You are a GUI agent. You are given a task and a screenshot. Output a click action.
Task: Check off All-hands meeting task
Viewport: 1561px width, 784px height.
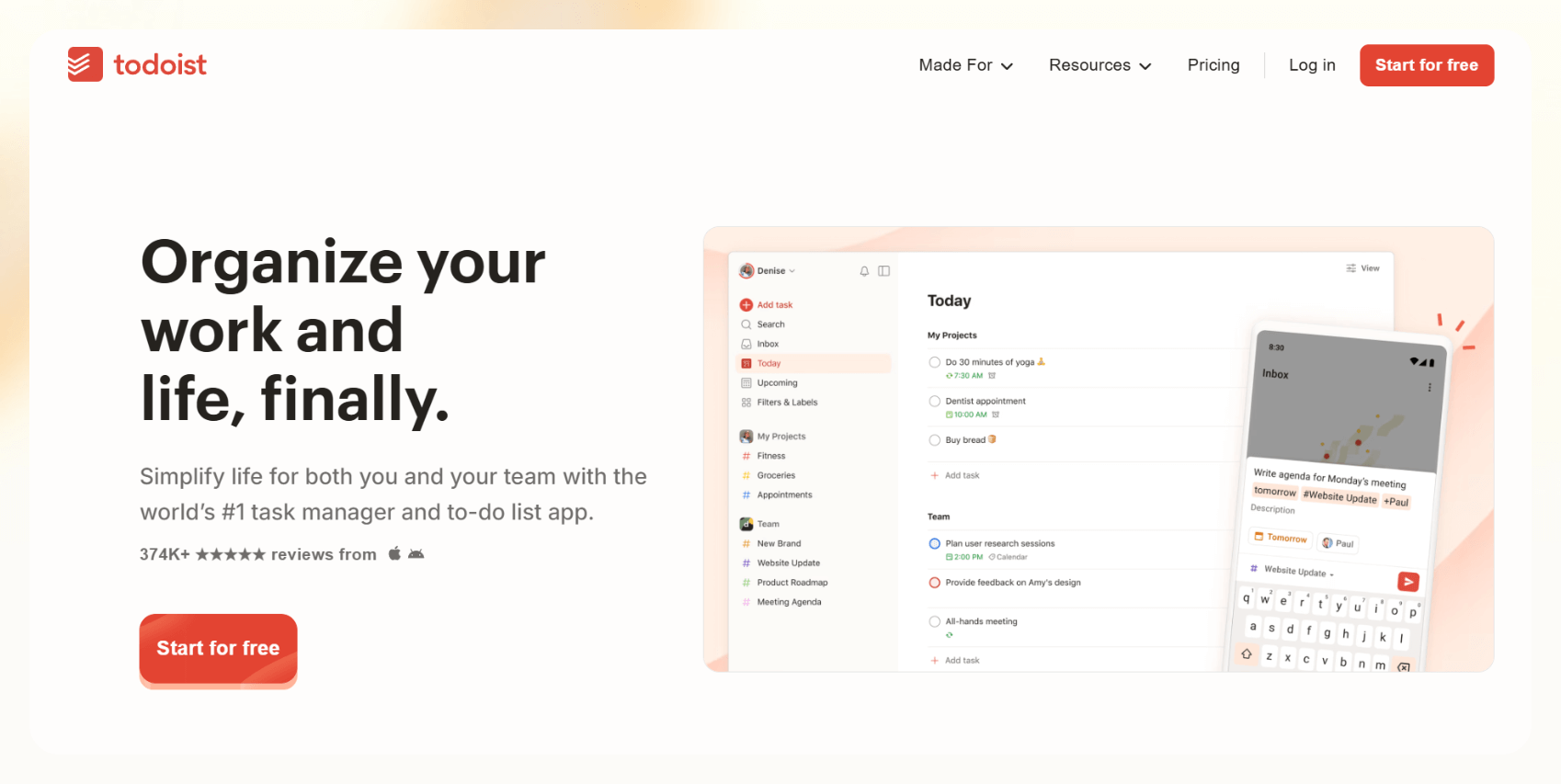935,621
